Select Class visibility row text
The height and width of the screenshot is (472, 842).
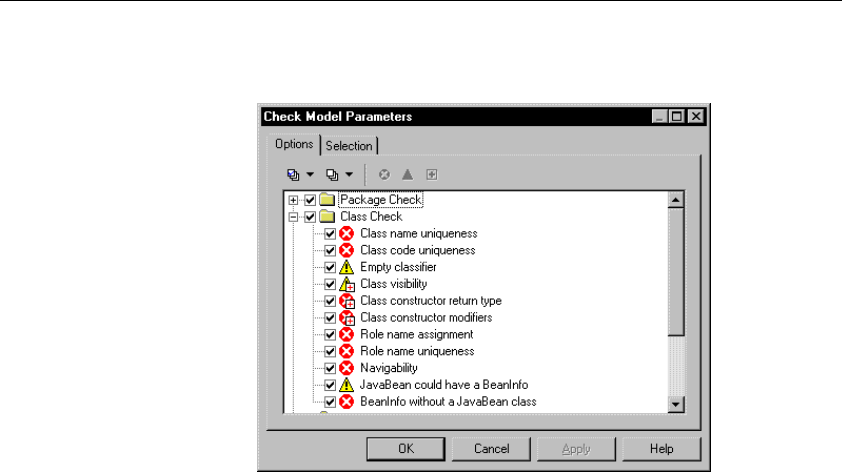[x=394, y=284]
